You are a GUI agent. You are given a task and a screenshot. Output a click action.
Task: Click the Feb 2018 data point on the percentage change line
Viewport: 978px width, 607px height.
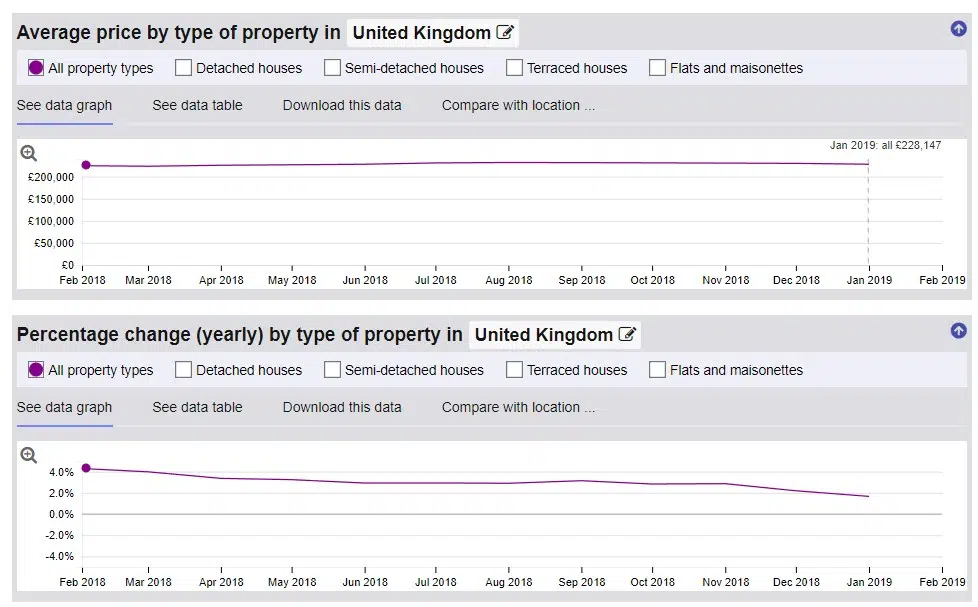tap(86, 468)
